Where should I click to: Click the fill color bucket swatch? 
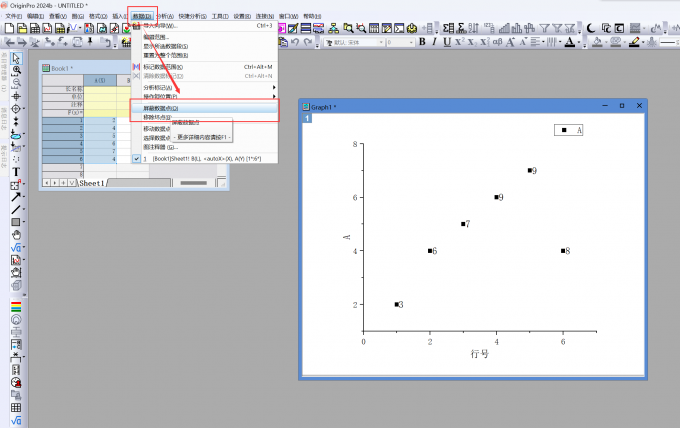click(597, 42)
